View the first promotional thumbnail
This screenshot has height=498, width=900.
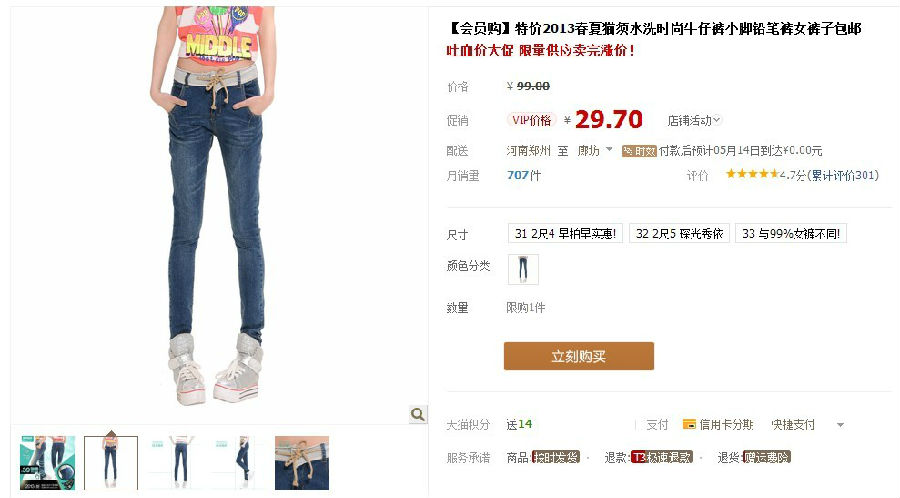coord(47,463)
